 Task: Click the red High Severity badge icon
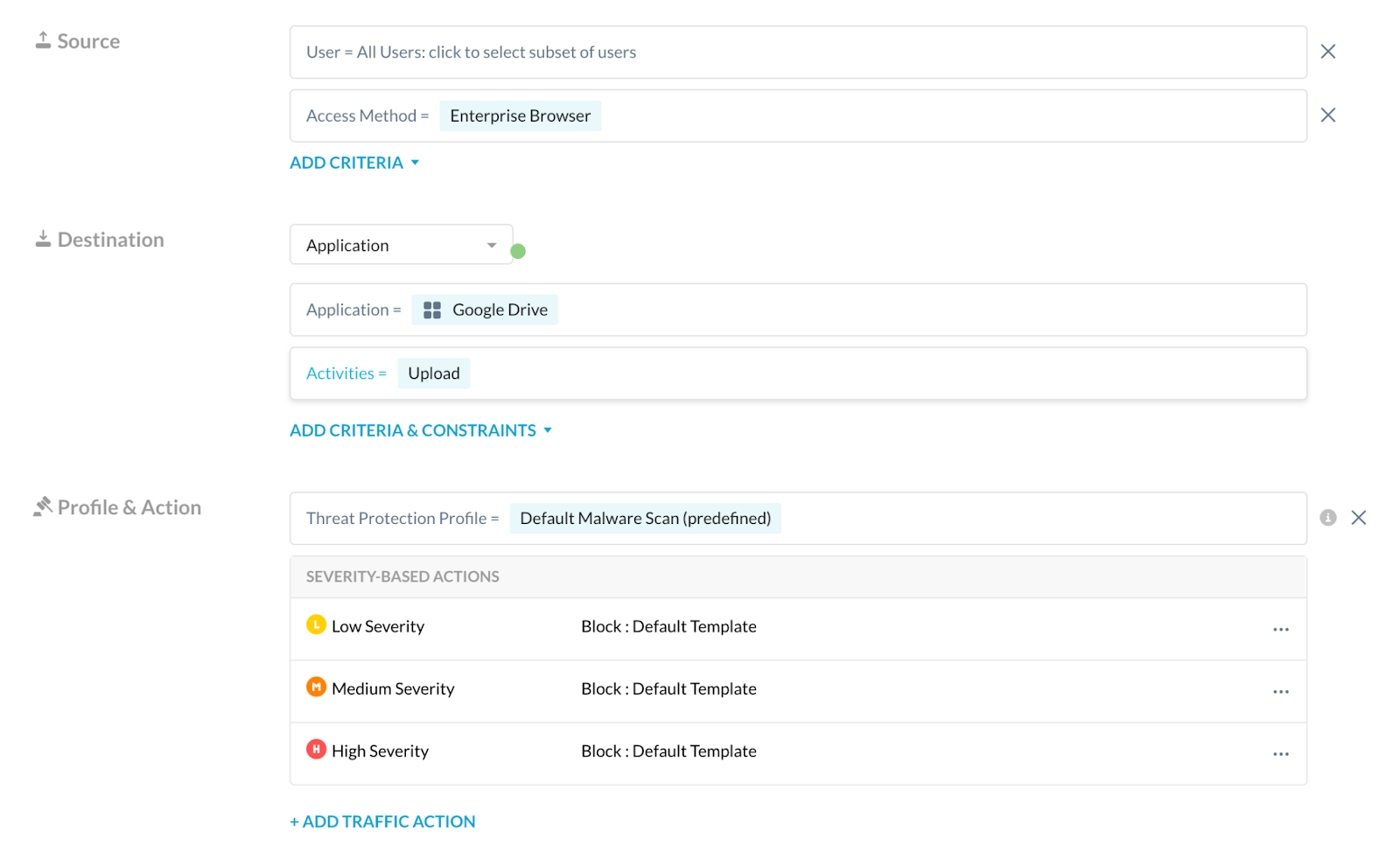(316, 749)
